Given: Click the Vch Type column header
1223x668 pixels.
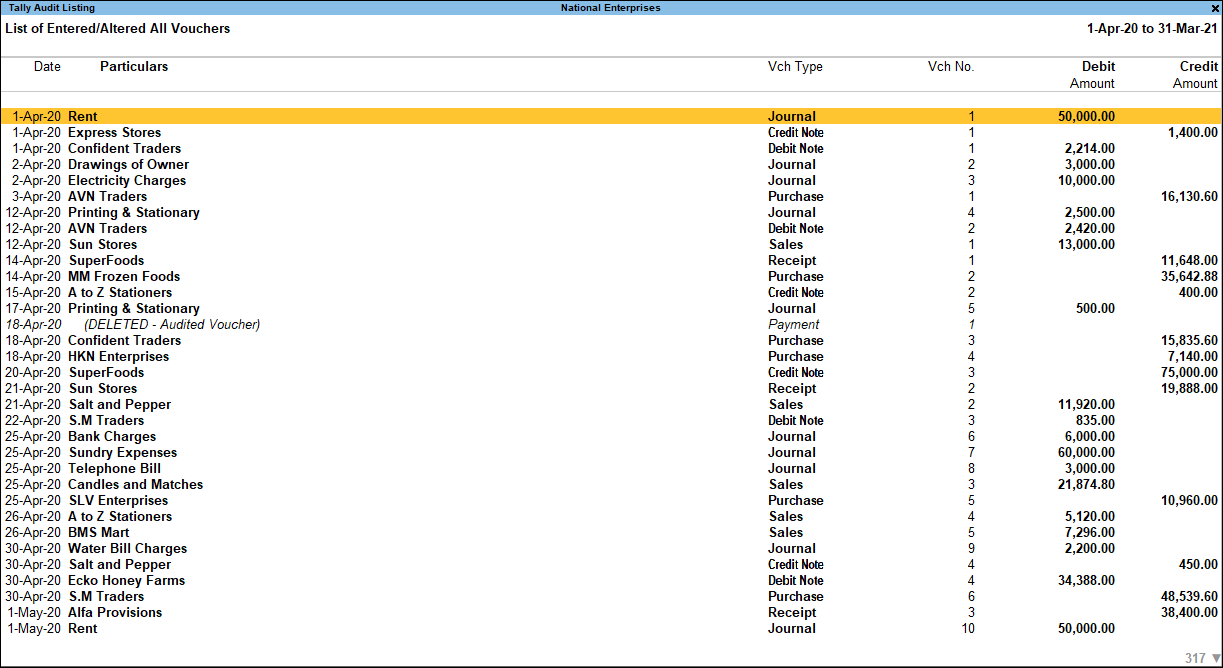Looking at the screenshot, I should (795, 67).
